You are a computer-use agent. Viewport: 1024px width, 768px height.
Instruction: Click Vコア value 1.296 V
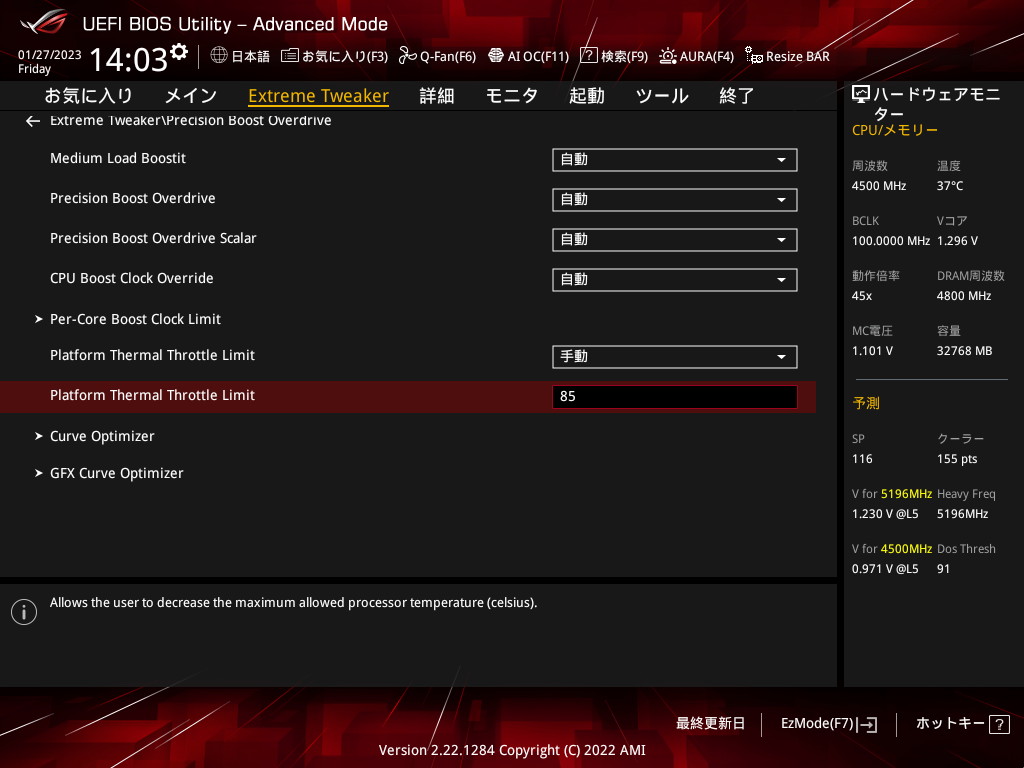(x=957, y=241)
